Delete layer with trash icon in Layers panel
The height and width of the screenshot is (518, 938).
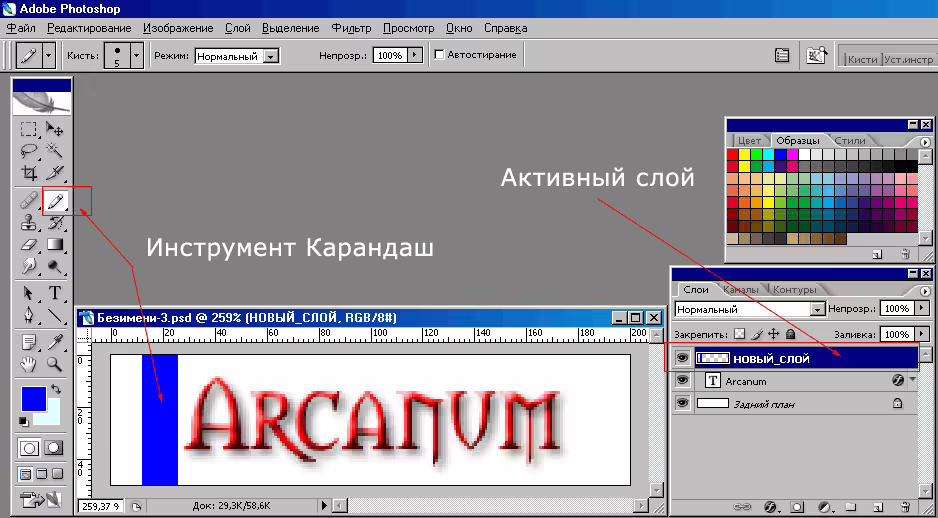[906, 507]
